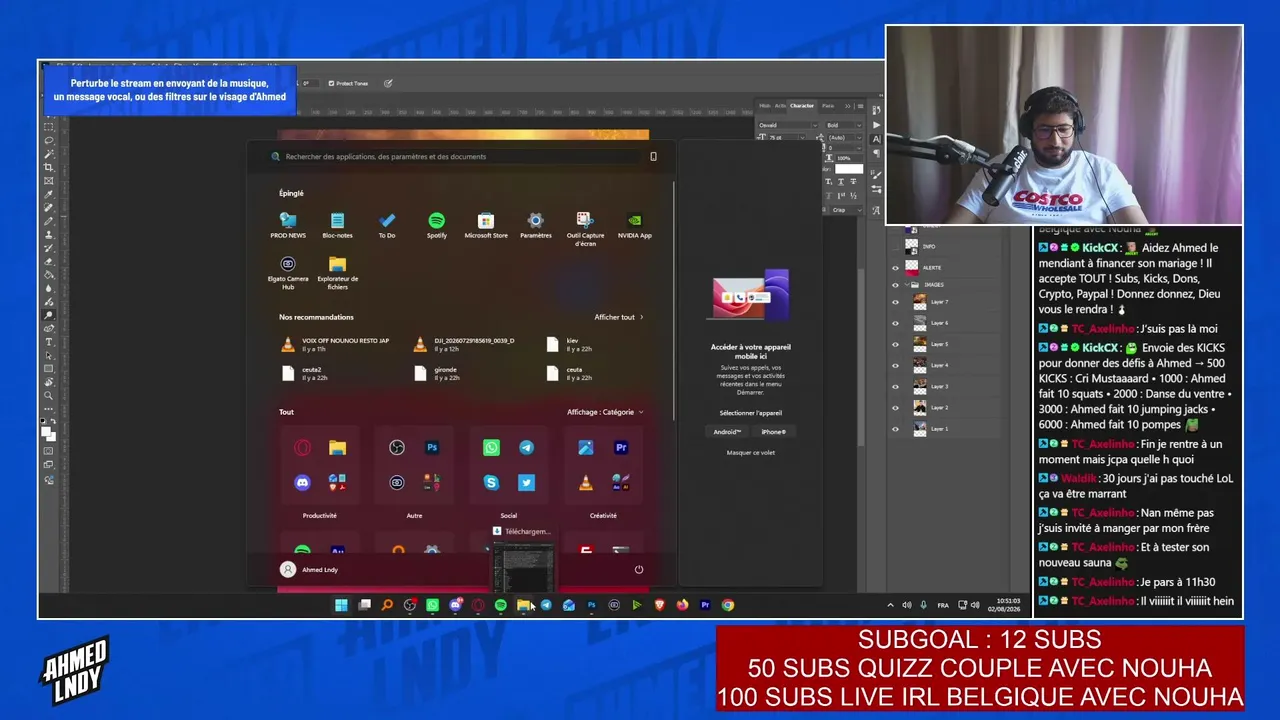Switch to the History panel tab
This screenshot has height=720, width=1280.
[765, 105]
